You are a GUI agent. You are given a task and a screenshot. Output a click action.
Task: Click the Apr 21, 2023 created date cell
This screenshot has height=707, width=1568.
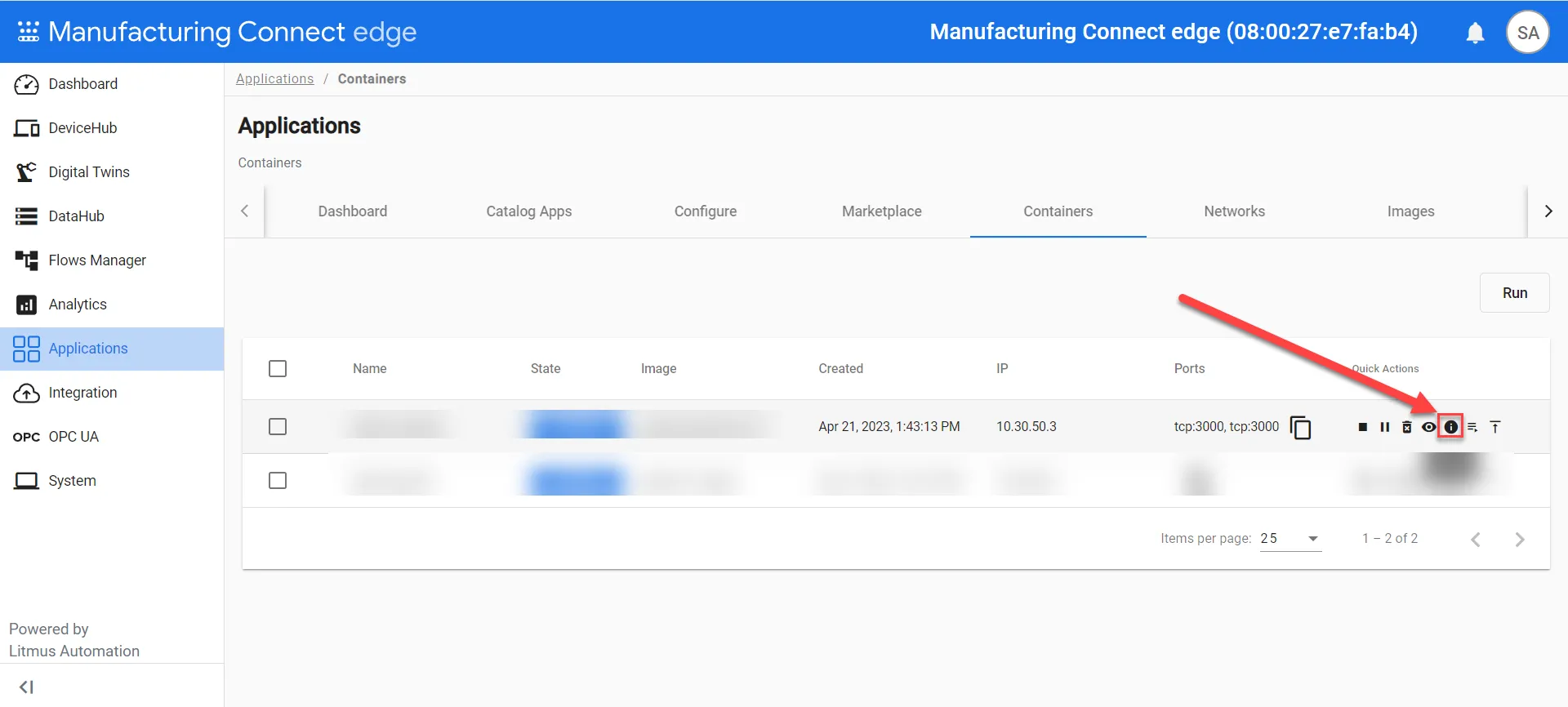889,427
